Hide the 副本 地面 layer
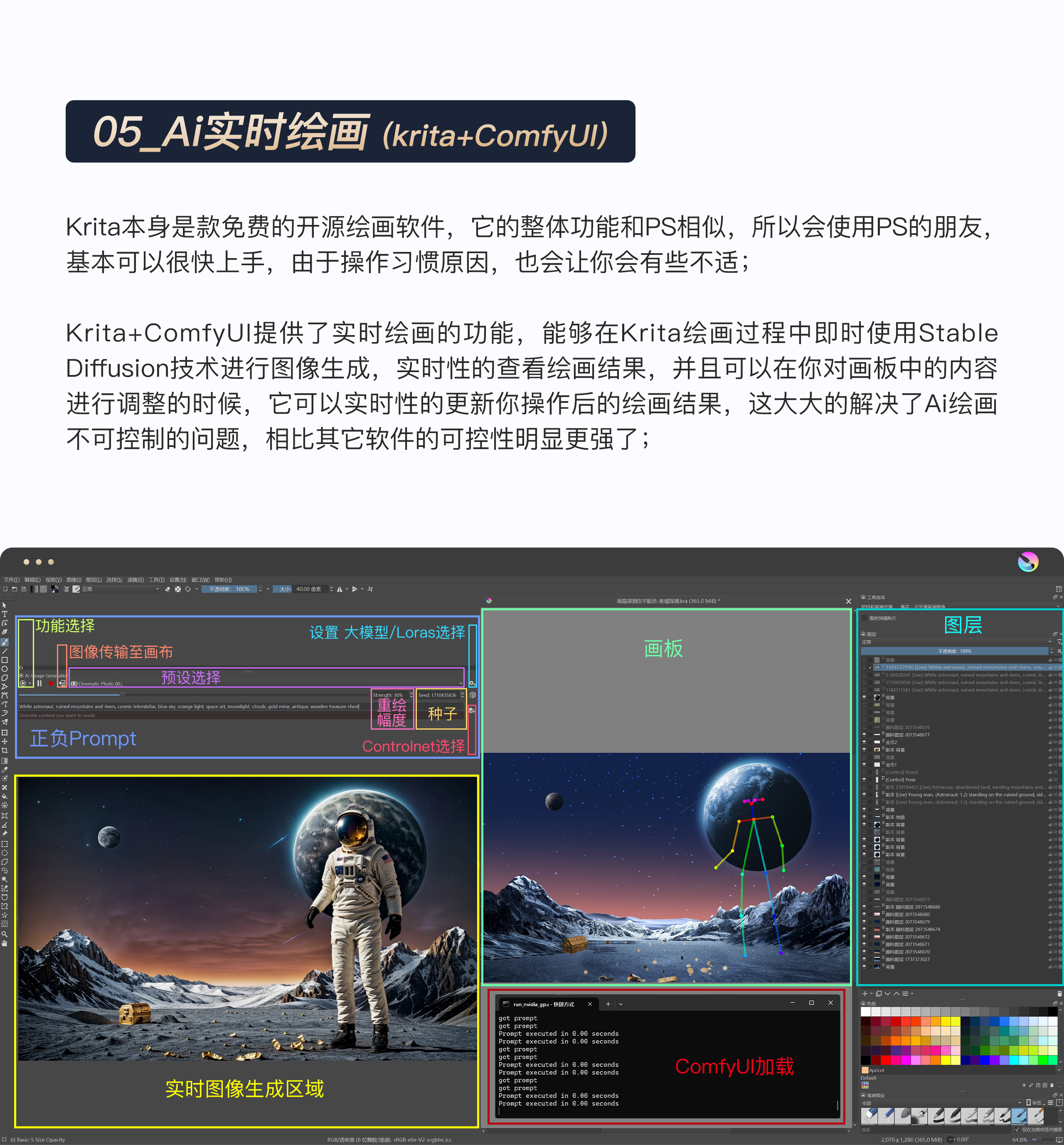 [864, 817]
